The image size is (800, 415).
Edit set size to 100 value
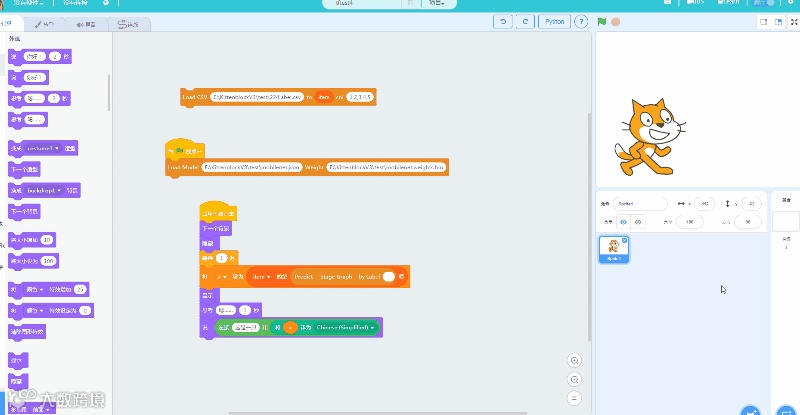(x=48, y=261)
